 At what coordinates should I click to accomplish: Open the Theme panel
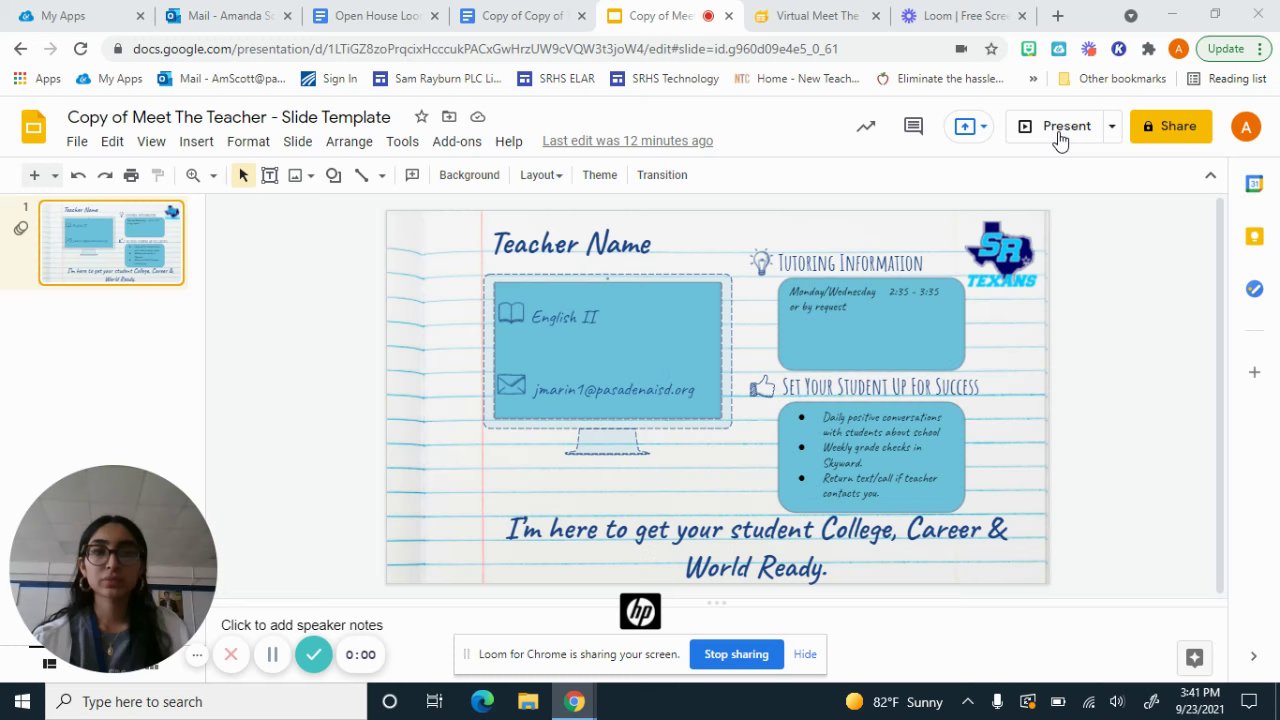pyautogui.click(x=600, y=175)
